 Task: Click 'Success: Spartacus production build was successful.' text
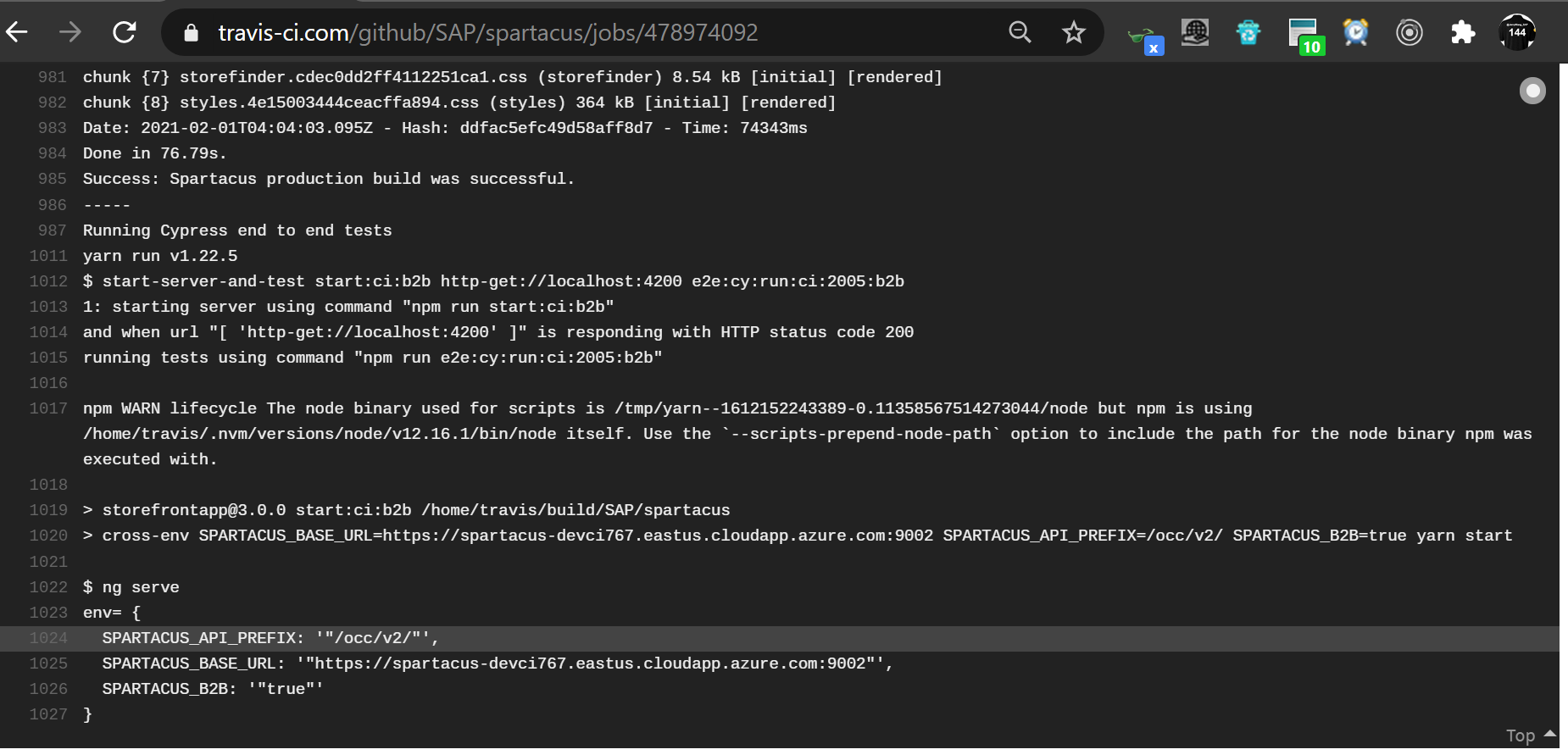tap(329, 179)
